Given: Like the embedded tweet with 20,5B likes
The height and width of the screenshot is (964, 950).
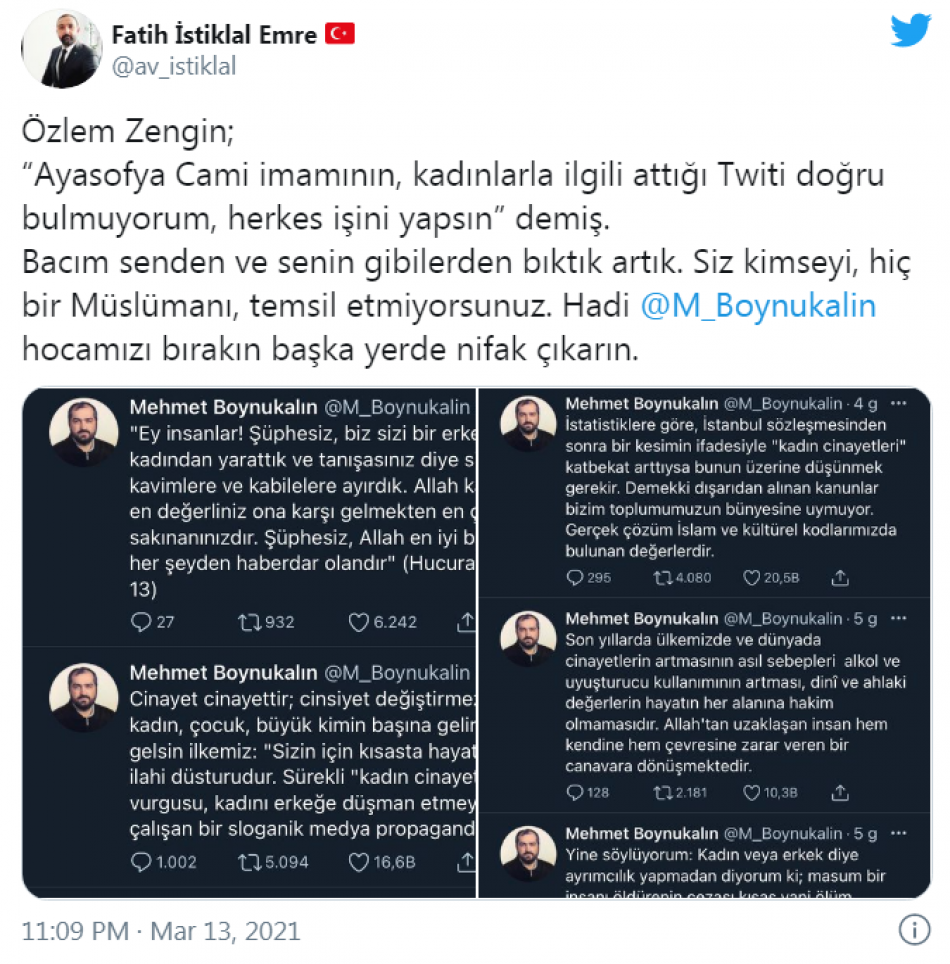Looking at the screenshot, I should coord(751,578).
